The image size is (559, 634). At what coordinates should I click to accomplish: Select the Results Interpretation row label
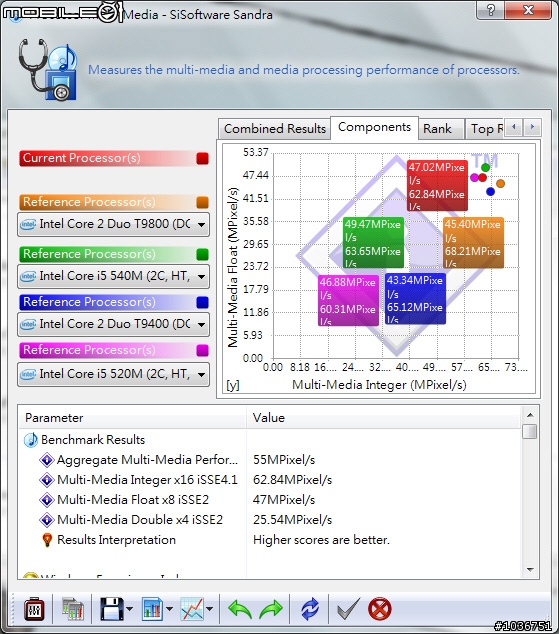pyautogui.click(x=116, y=540)
